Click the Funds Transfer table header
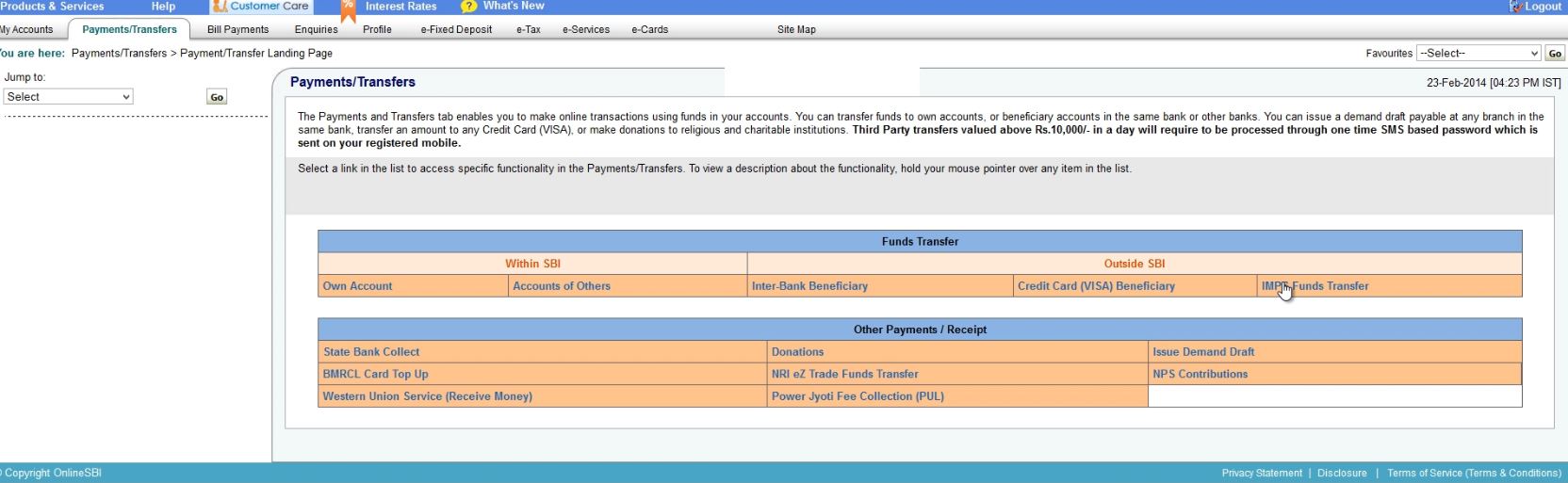This screenshot has width=1568, height=483. [920, 242]
